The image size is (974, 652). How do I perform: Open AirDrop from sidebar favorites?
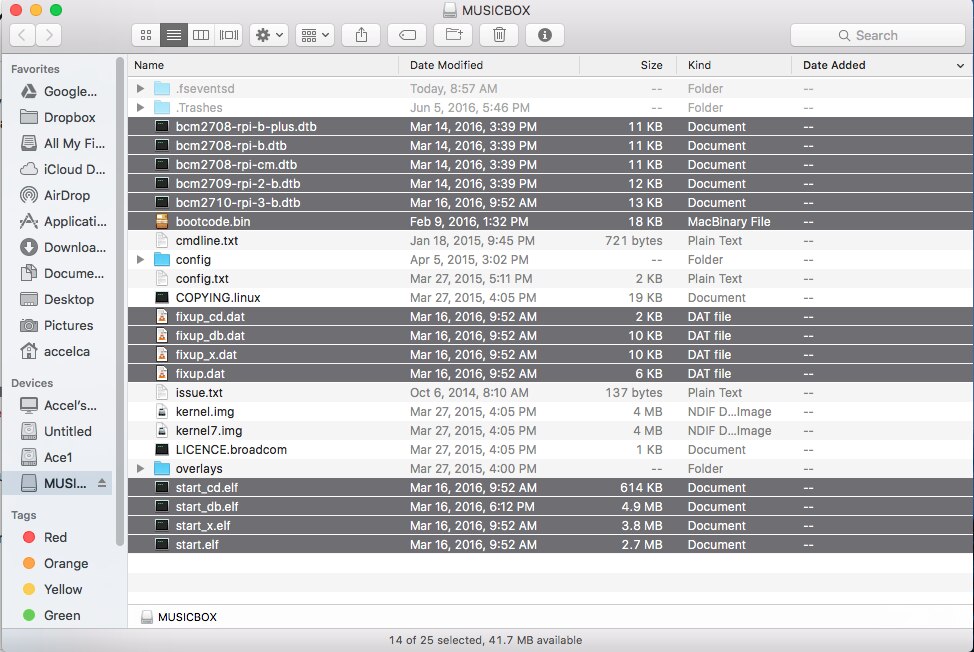66,196
